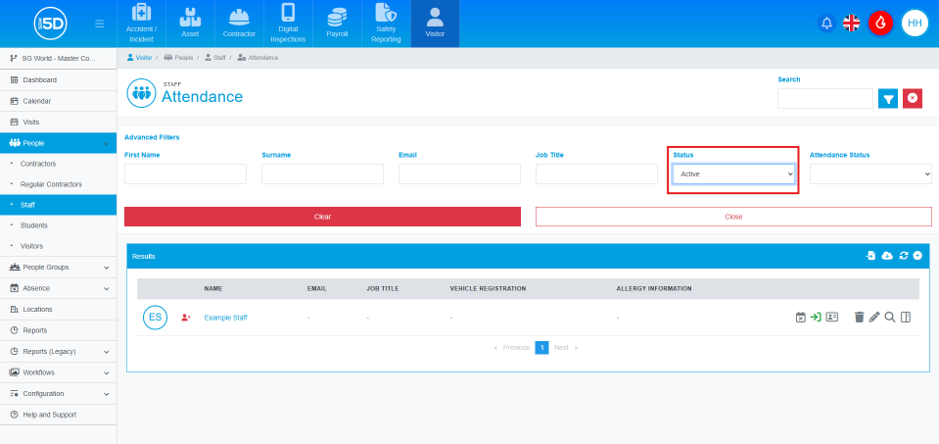Sign in Example Staff with green arrow
Image resolution: width=939 pixels, height=444 pixels.
(816, 318)
